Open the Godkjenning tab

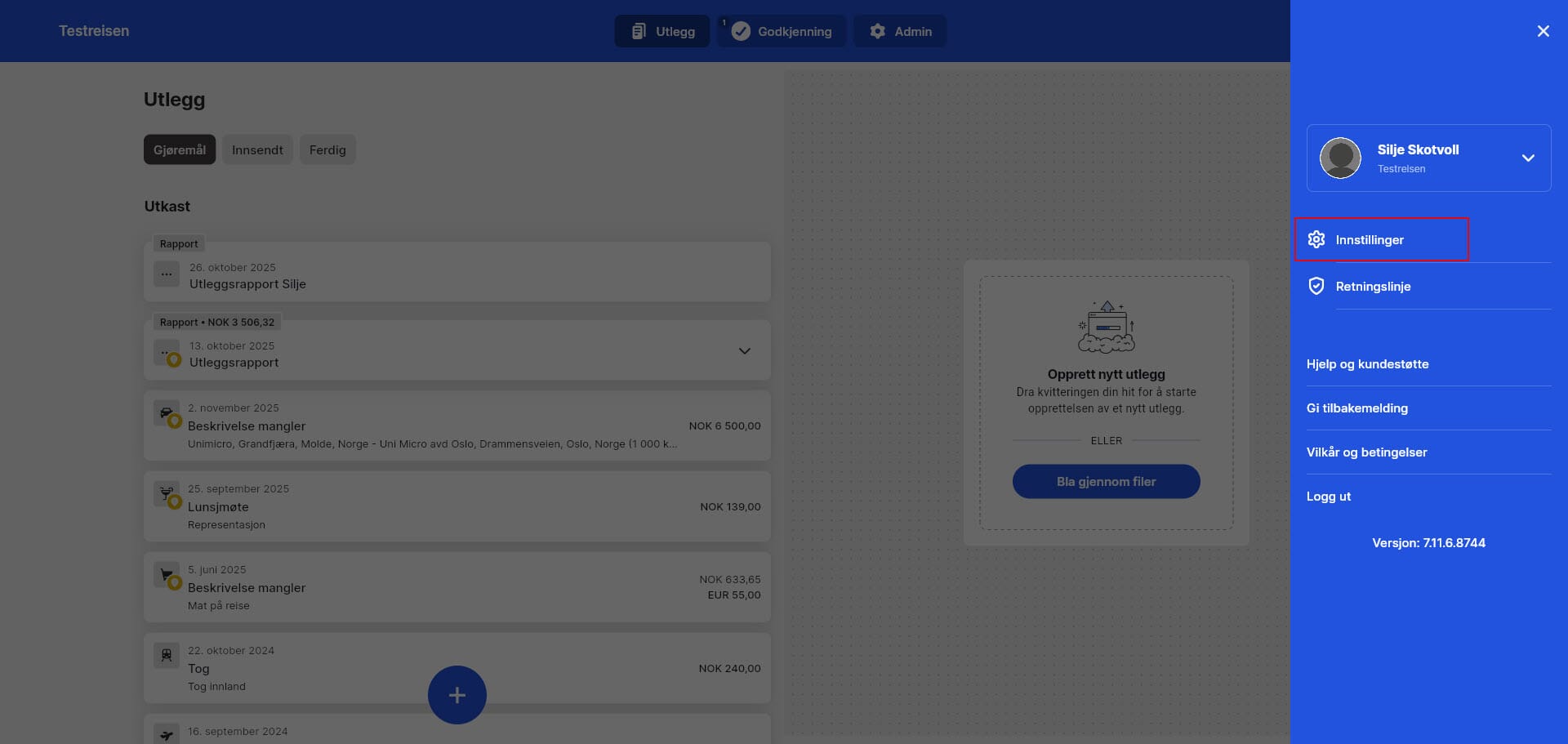782,31
